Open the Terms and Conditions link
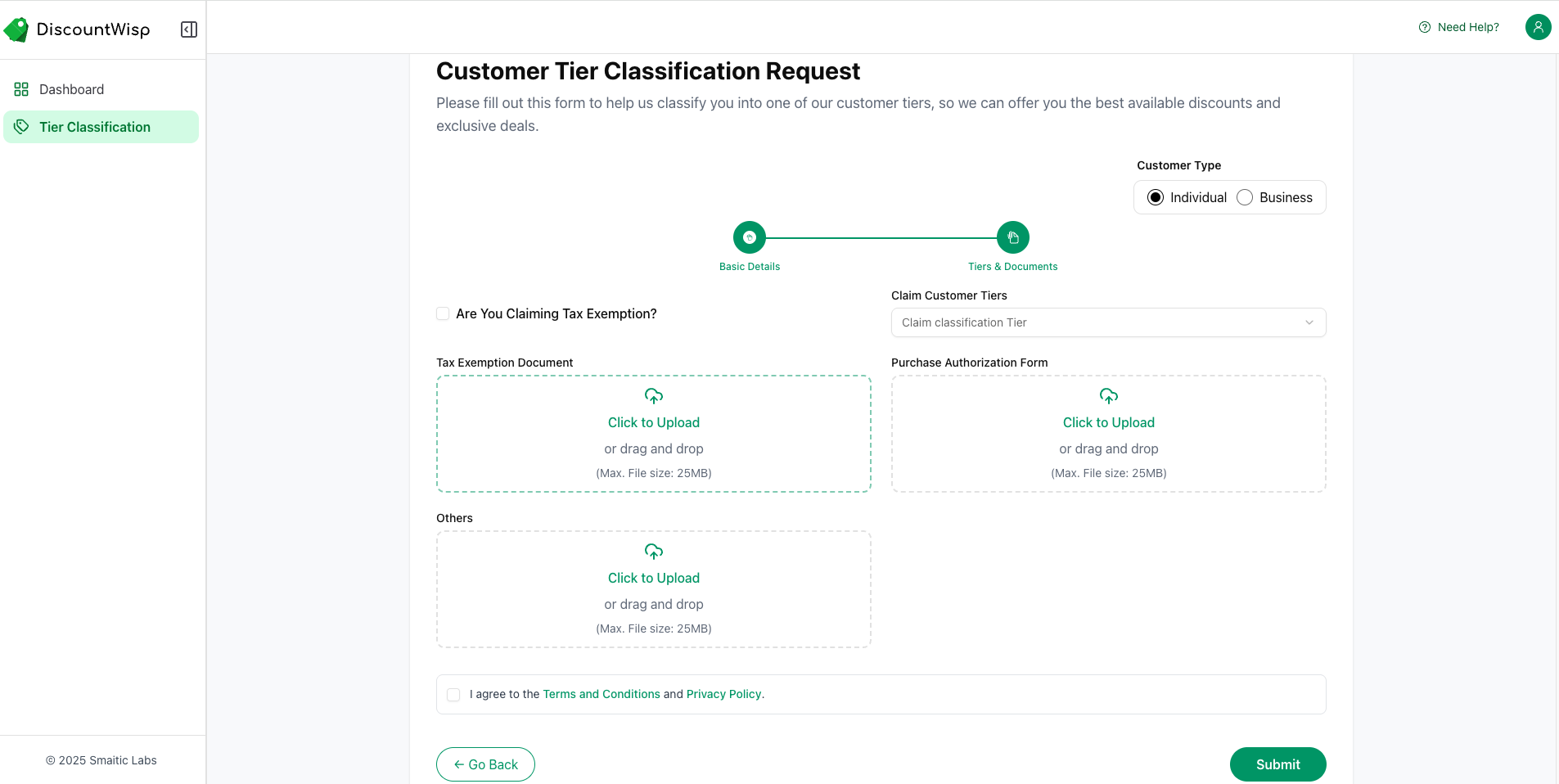The image size is (1559, 784). [602, 694]
